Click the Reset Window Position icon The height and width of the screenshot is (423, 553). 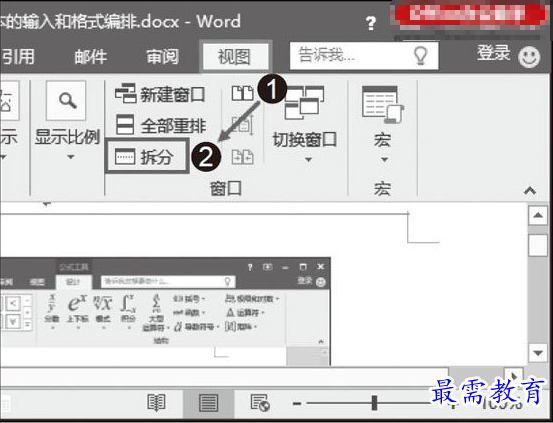pos(243,157)
